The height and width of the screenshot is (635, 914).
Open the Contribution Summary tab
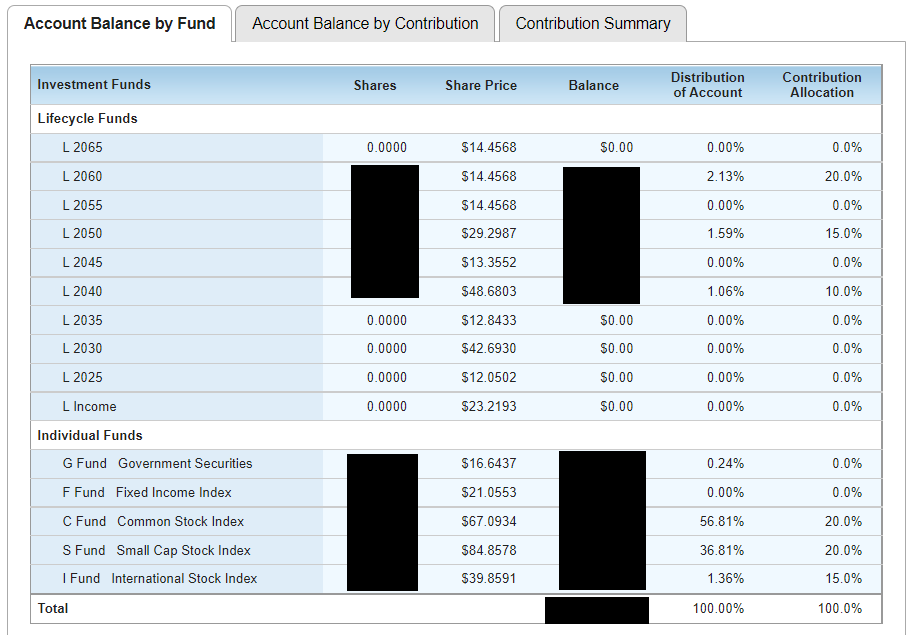[x=592, y=22]
